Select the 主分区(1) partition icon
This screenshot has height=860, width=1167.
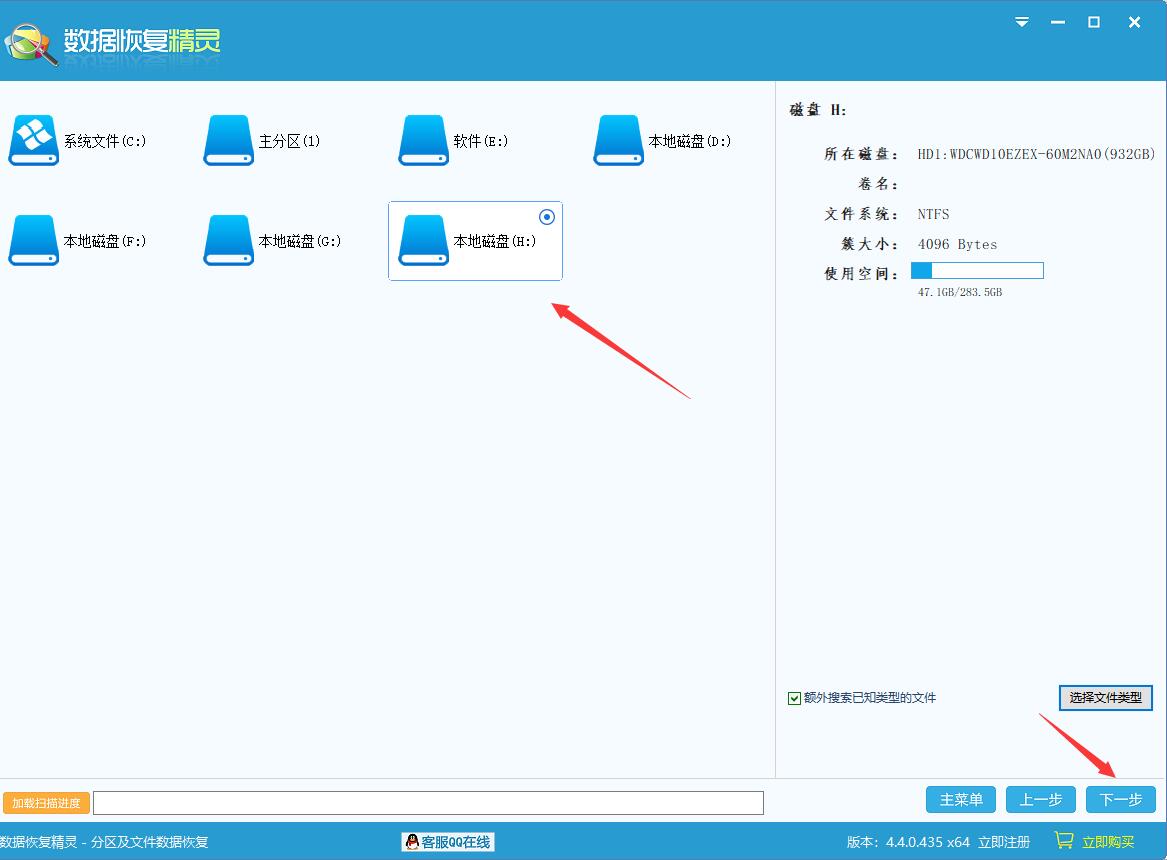click(x=228, y=141)
